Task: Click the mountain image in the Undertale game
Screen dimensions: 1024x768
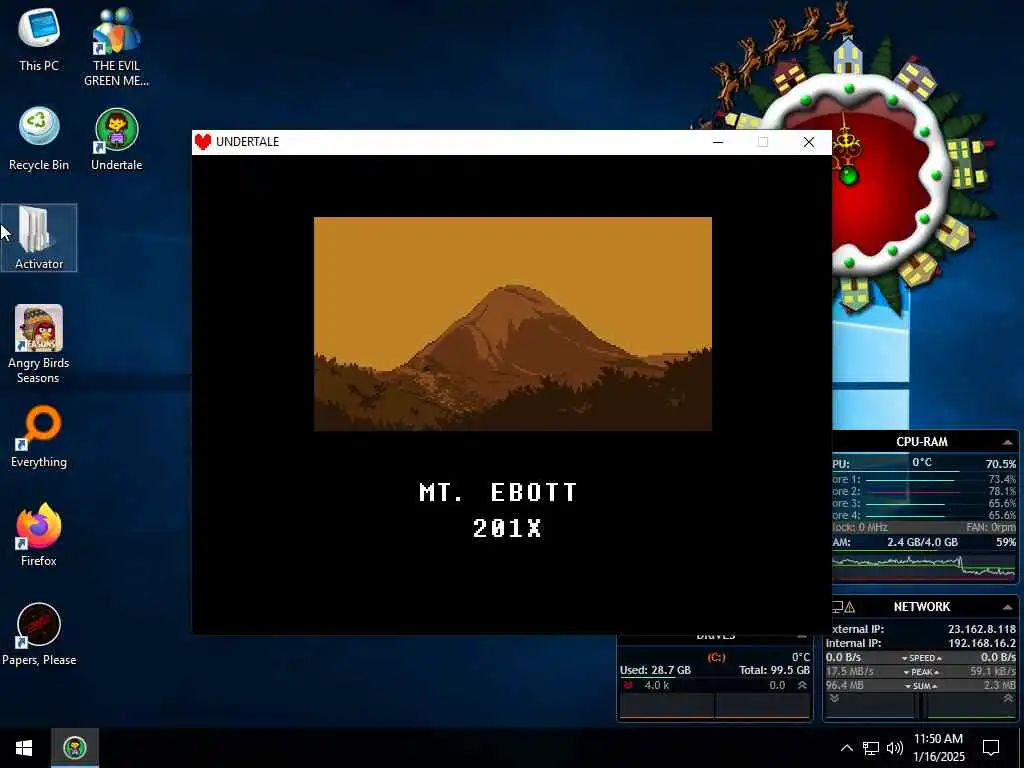Action: point(513,324)
